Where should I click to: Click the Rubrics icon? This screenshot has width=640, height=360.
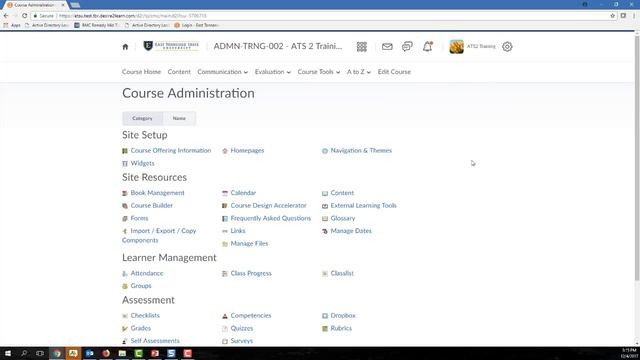tap(325, 329)
